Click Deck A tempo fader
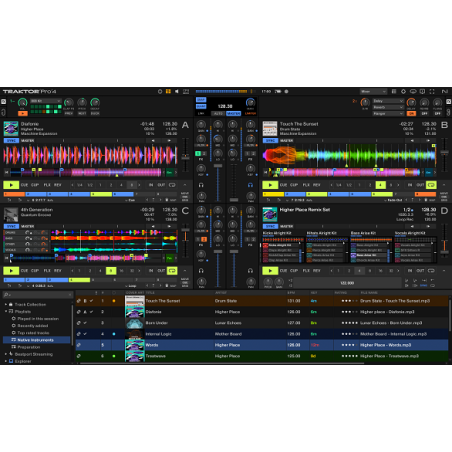 (x=185, y=156)
